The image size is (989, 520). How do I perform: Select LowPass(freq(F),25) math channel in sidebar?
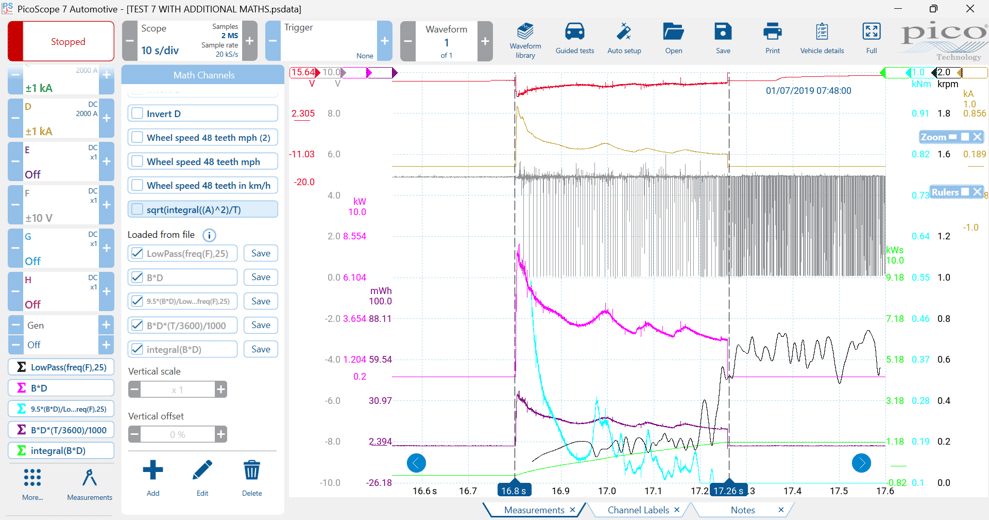tap(61, 367)
